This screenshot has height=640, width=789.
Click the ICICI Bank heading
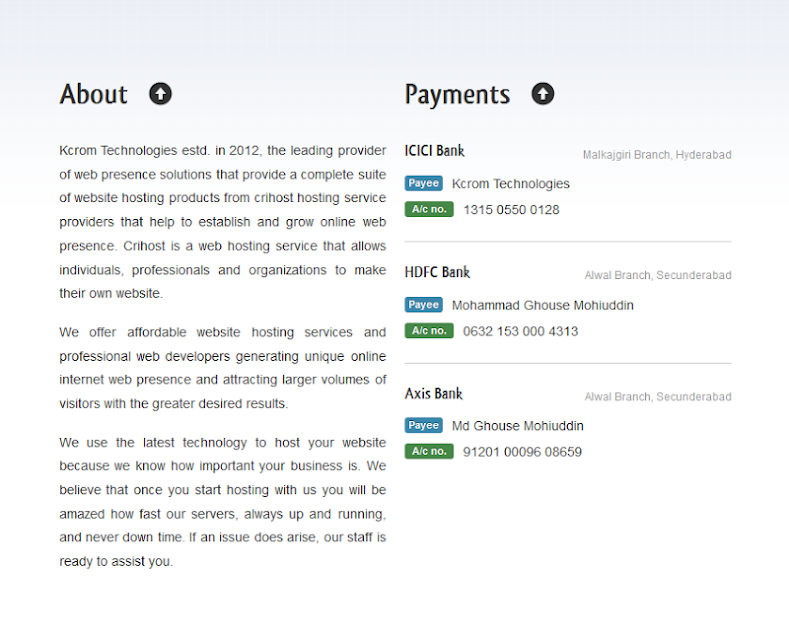pos(435,150)
